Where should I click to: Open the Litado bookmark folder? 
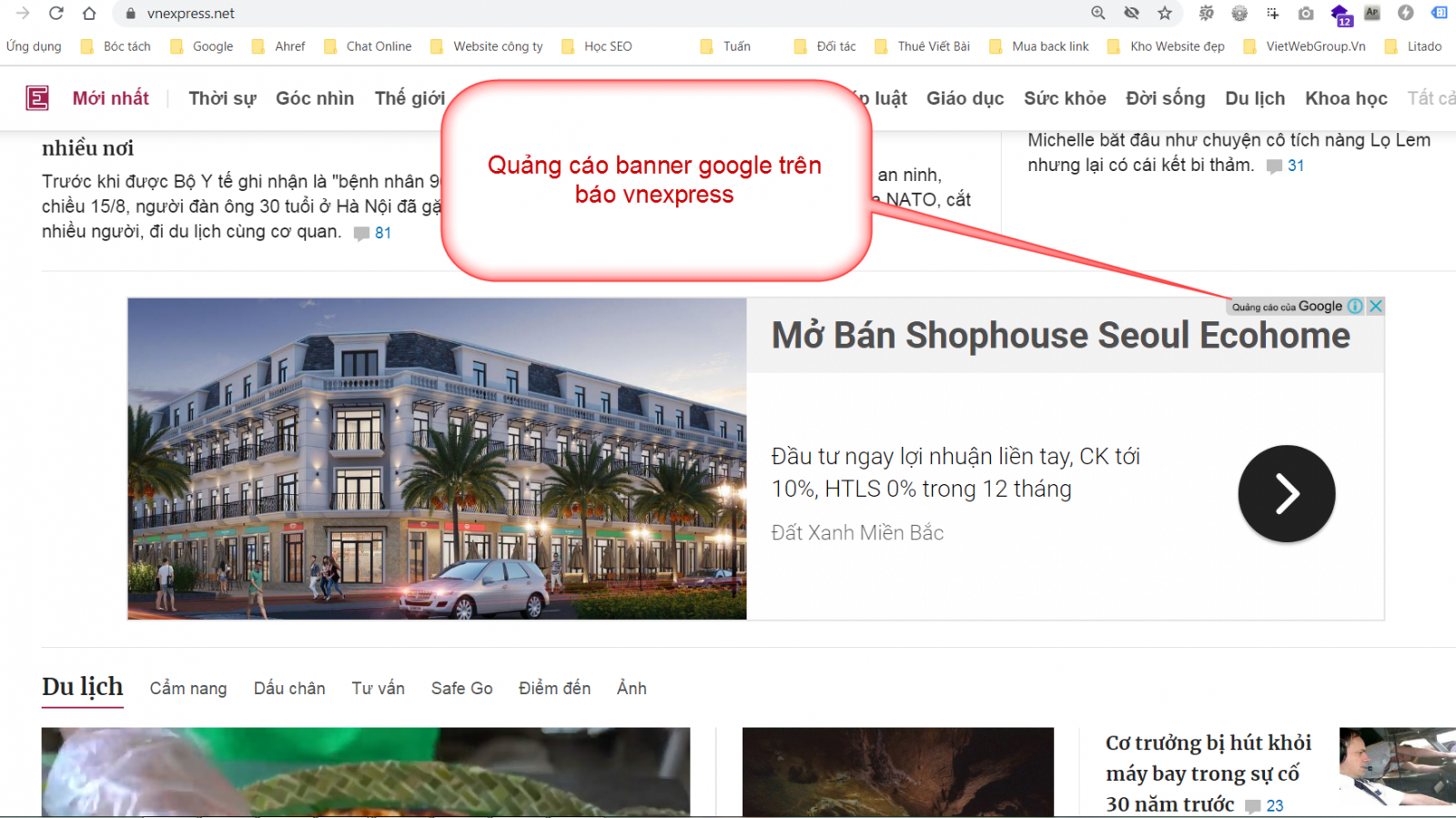click(x=1413, y=46)
